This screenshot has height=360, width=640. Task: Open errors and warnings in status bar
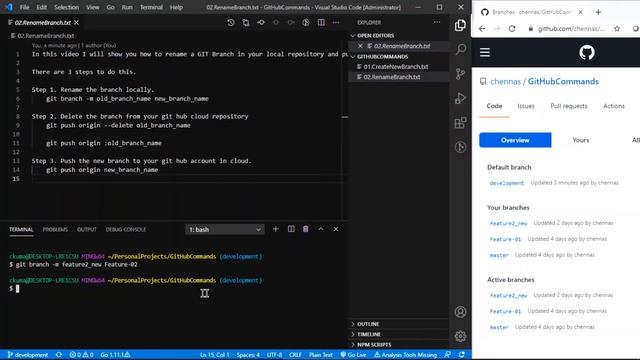pyautogui.click(x=81, y=355)
